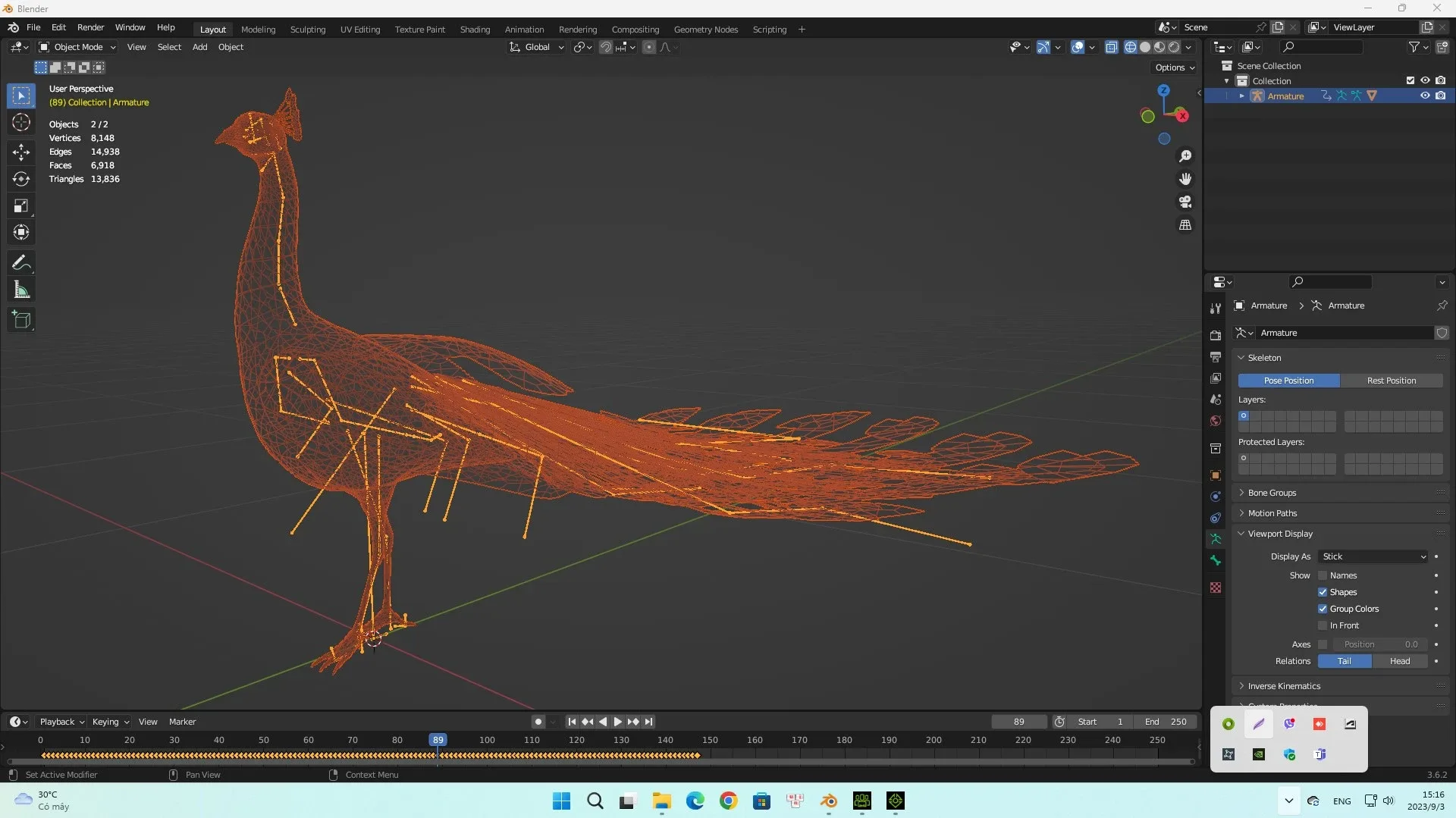Open the File menu

point(33,27)
